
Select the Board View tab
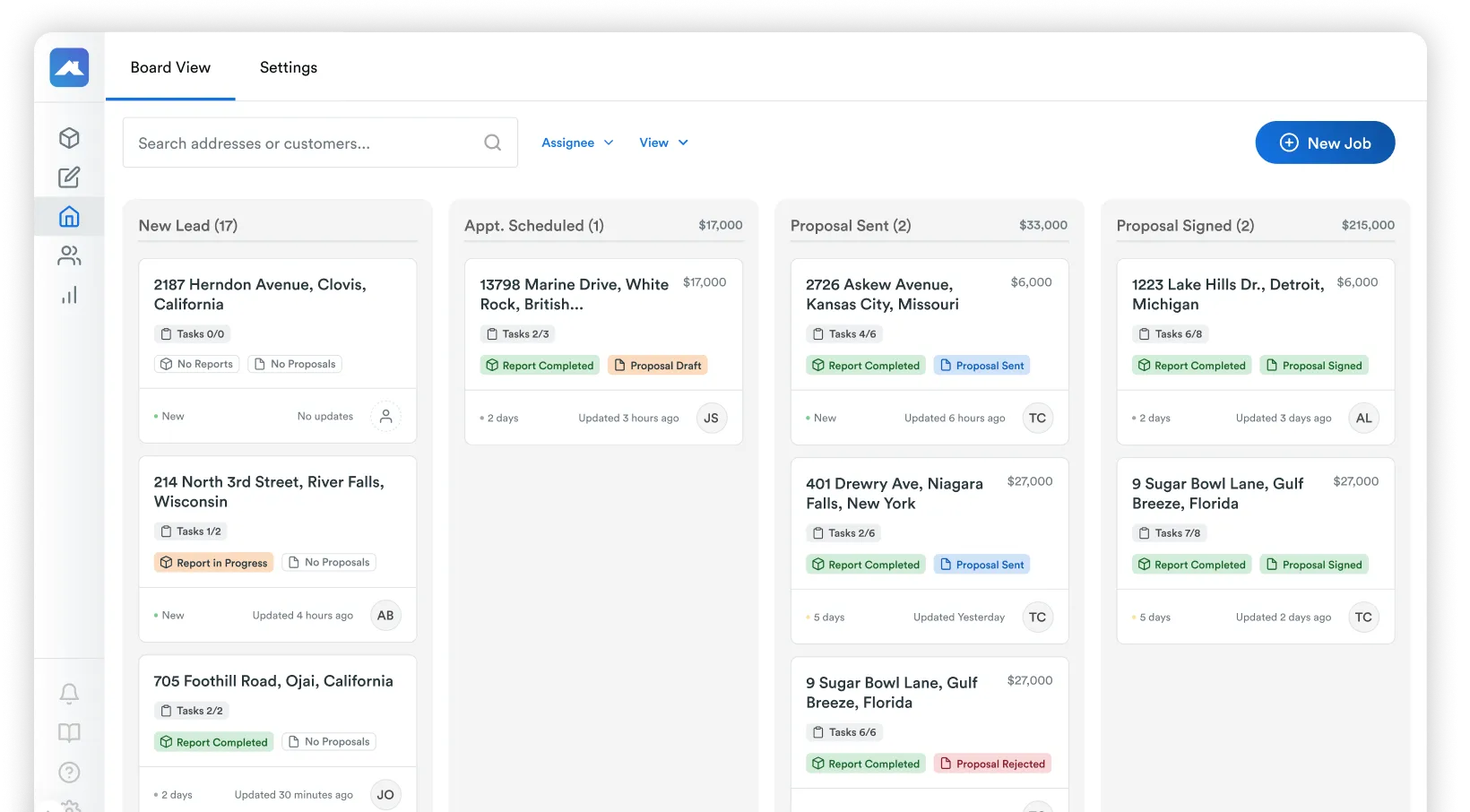click(x=170, y=67)
